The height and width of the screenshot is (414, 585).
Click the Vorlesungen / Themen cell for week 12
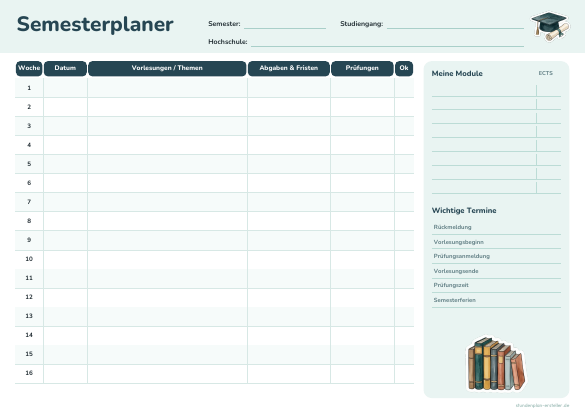(x=168, y=297)
